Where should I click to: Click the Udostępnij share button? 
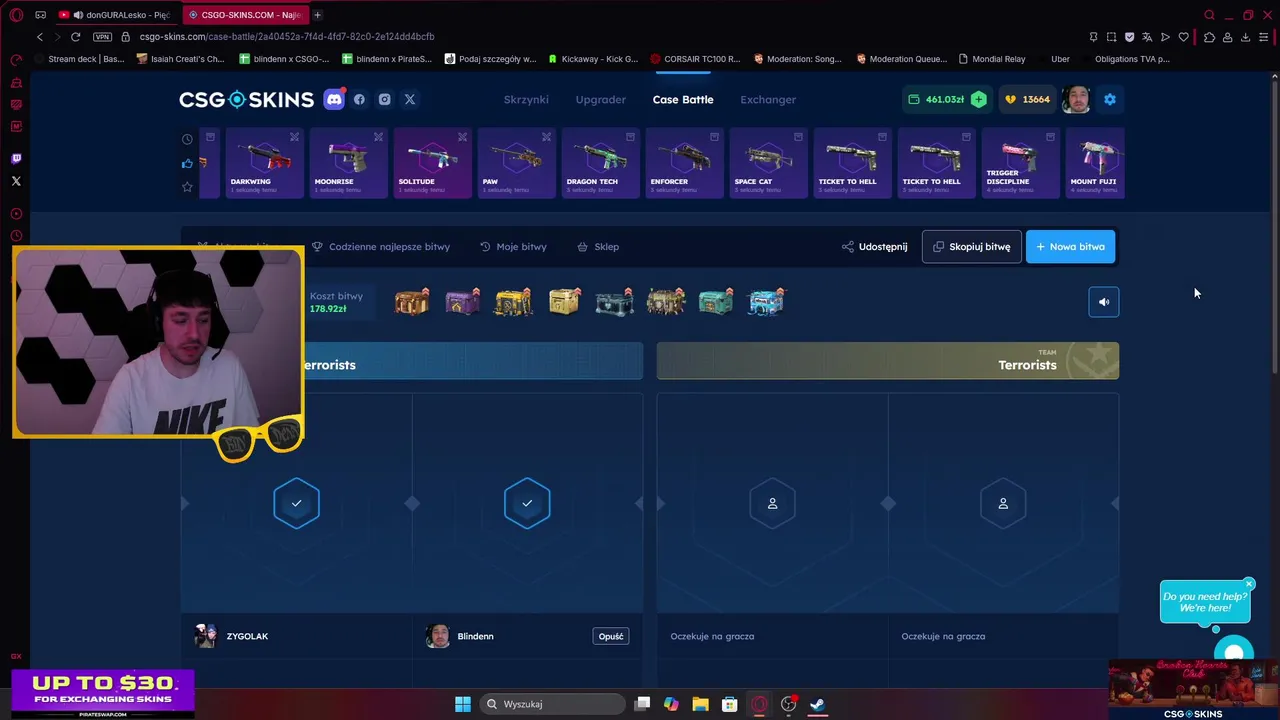coord(874,246)
